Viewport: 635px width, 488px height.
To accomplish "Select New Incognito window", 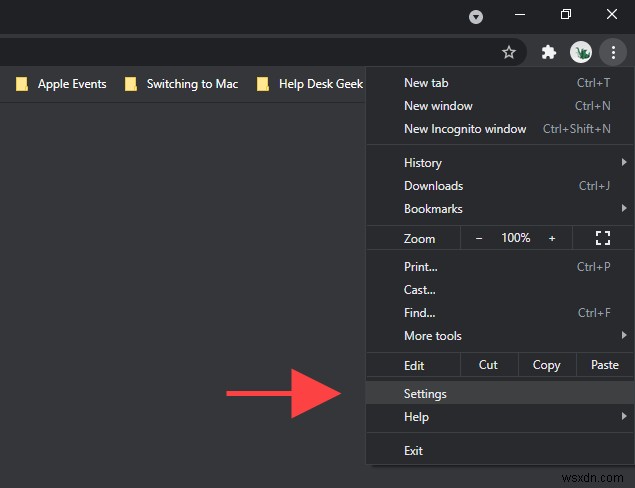I will 465,129.
